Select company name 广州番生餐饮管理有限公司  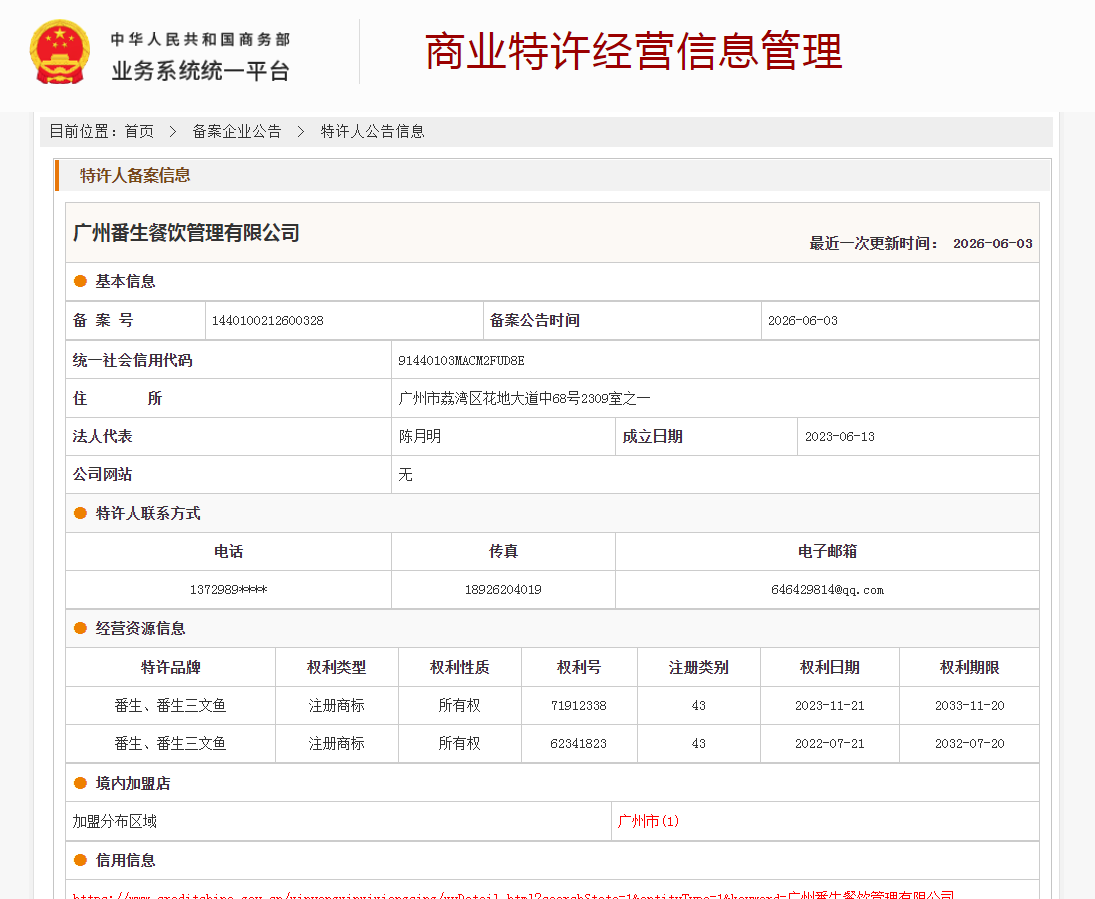tap(186, 233)
